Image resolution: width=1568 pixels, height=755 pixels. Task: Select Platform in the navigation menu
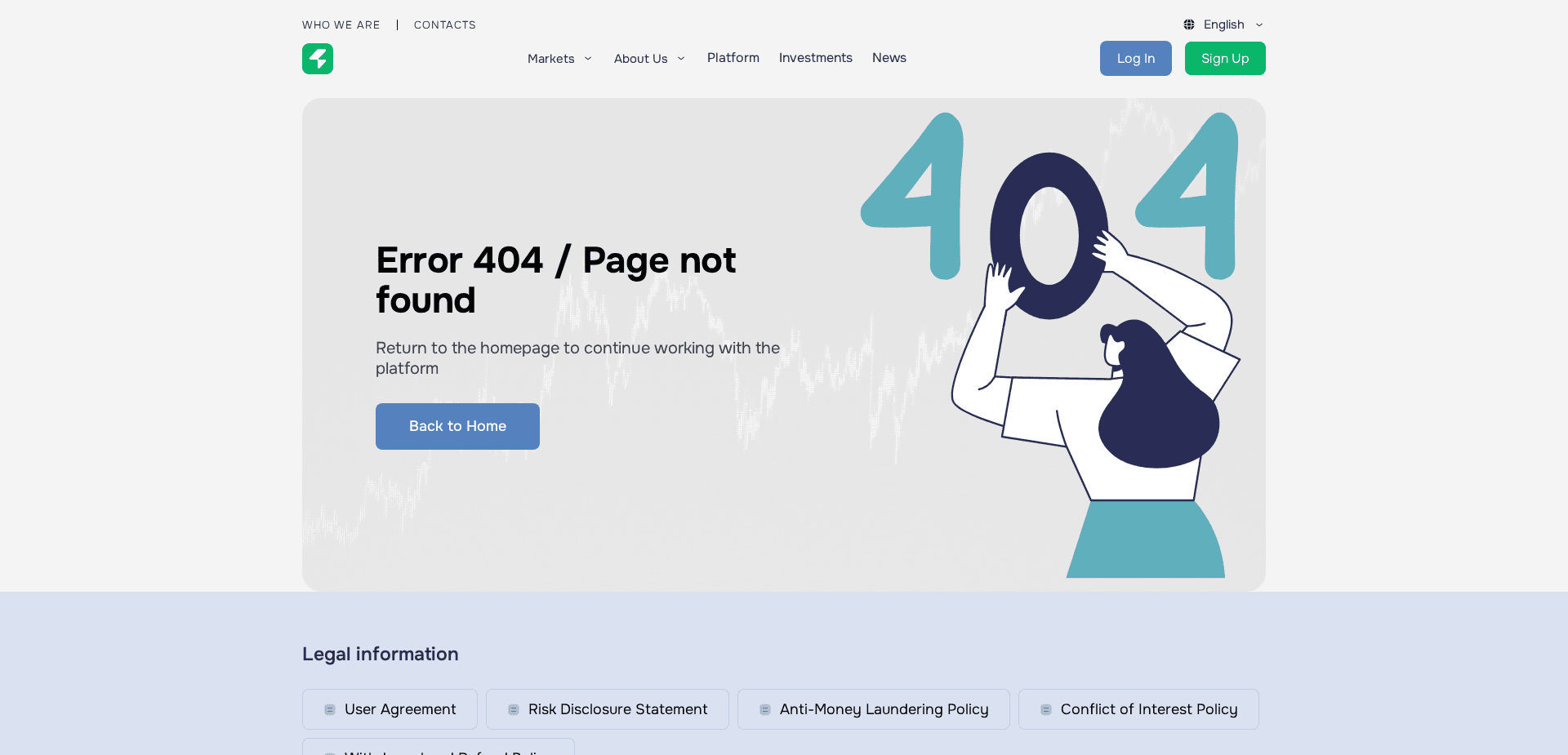tap(733, 58)
